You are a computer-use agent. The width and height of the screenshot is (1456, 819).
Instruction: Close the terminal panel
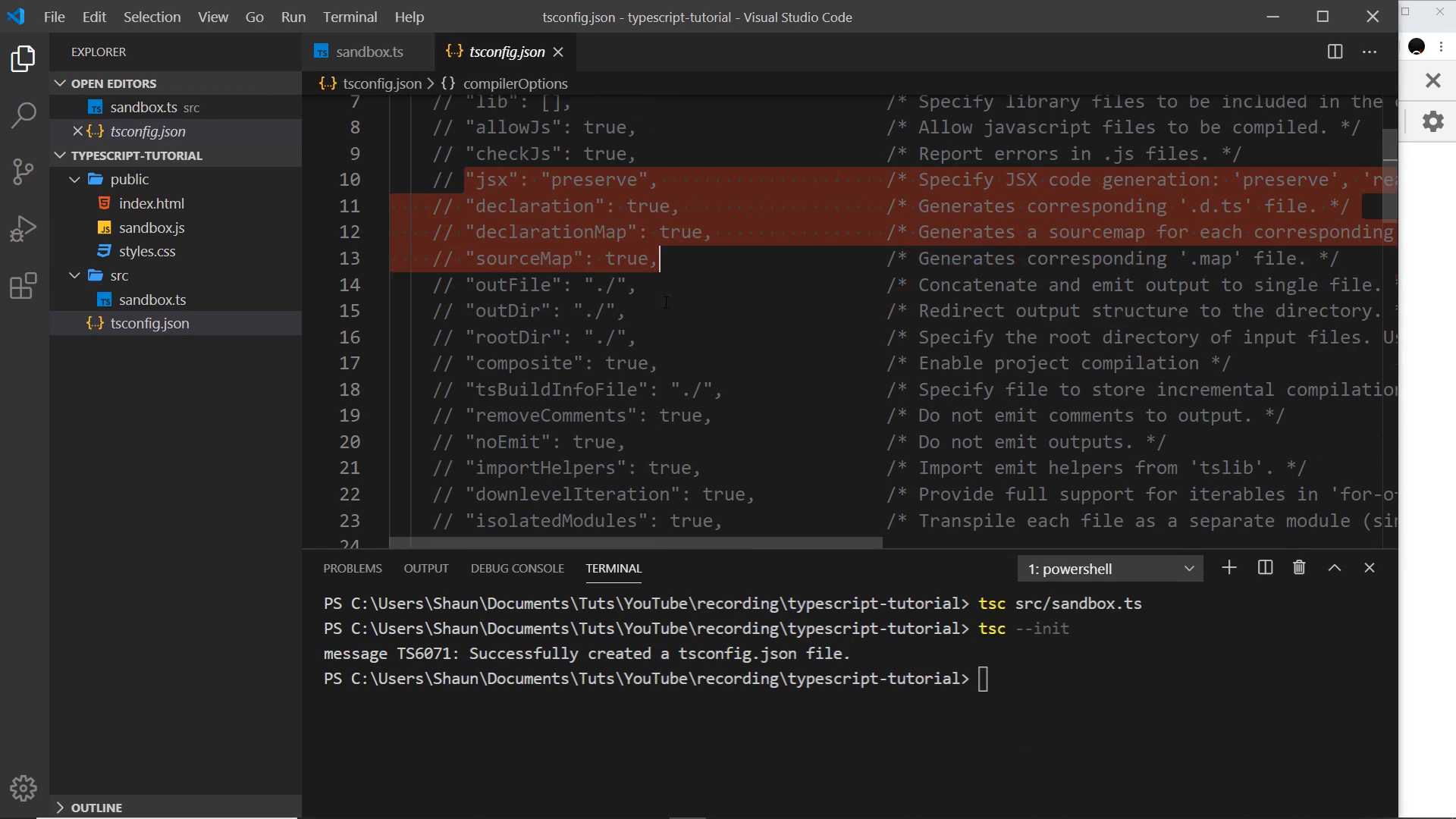click(x=1370, y=568)
